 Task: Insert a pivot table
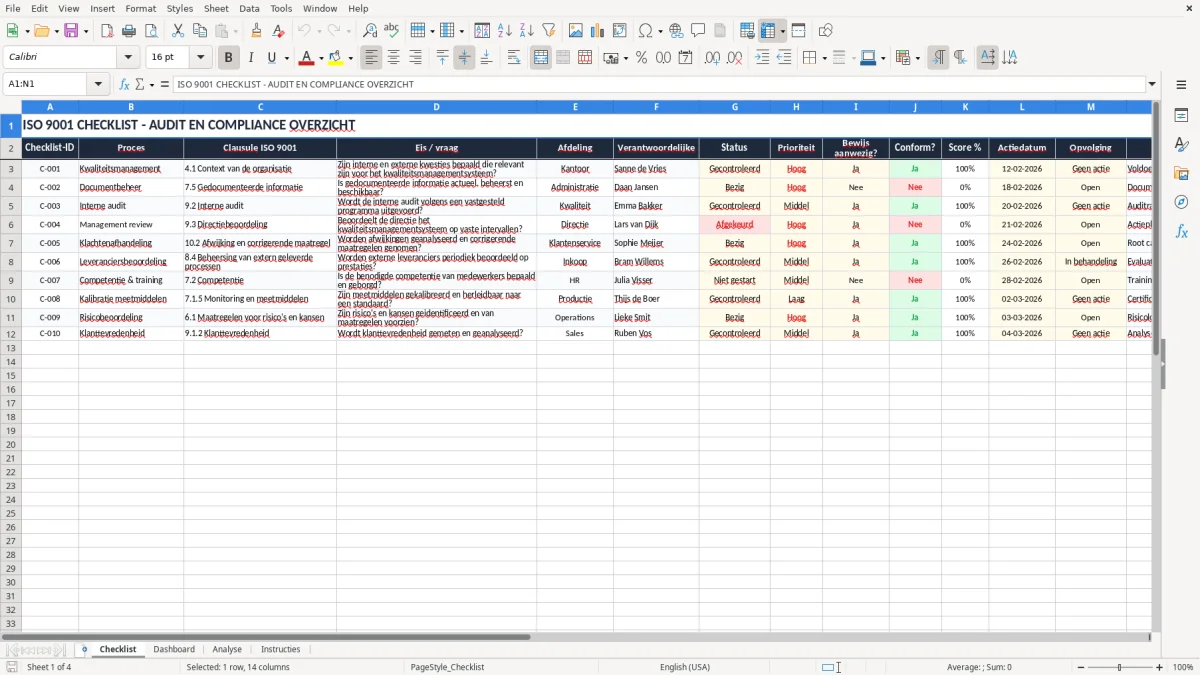(x=620, y=31)
